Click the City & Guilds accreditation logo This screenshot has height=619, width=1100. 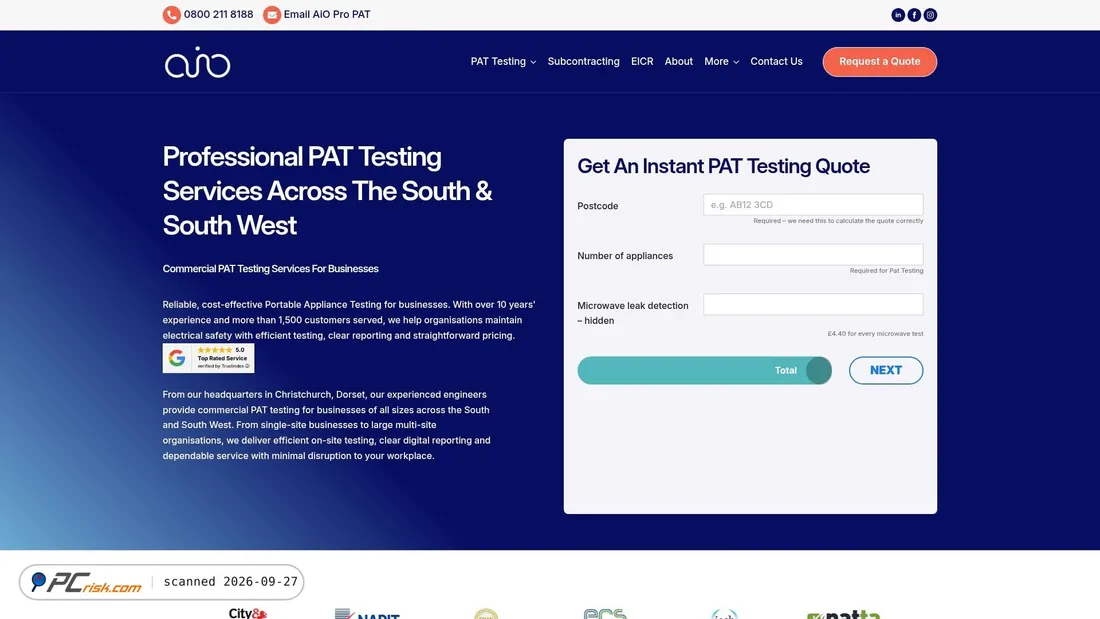pyautogui.click(x=248, y=613)
